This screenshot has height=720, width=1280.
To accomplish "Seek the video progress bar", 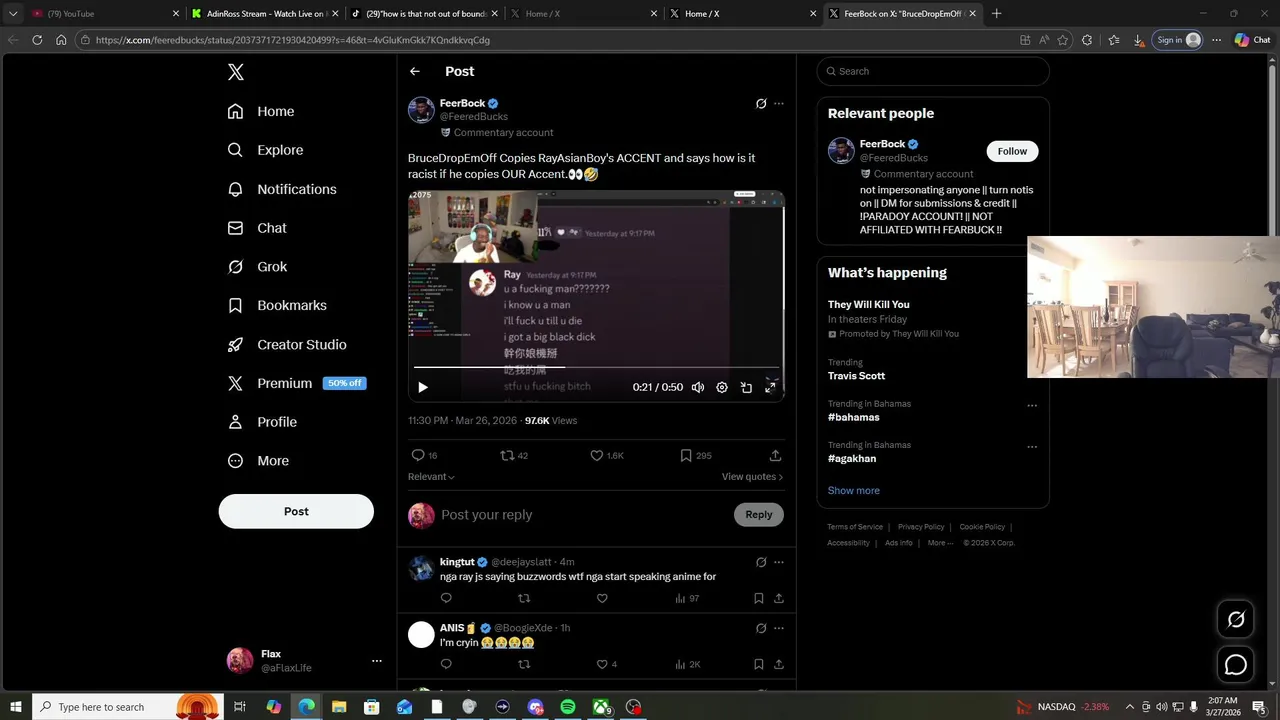I will [x=596, y=367].
